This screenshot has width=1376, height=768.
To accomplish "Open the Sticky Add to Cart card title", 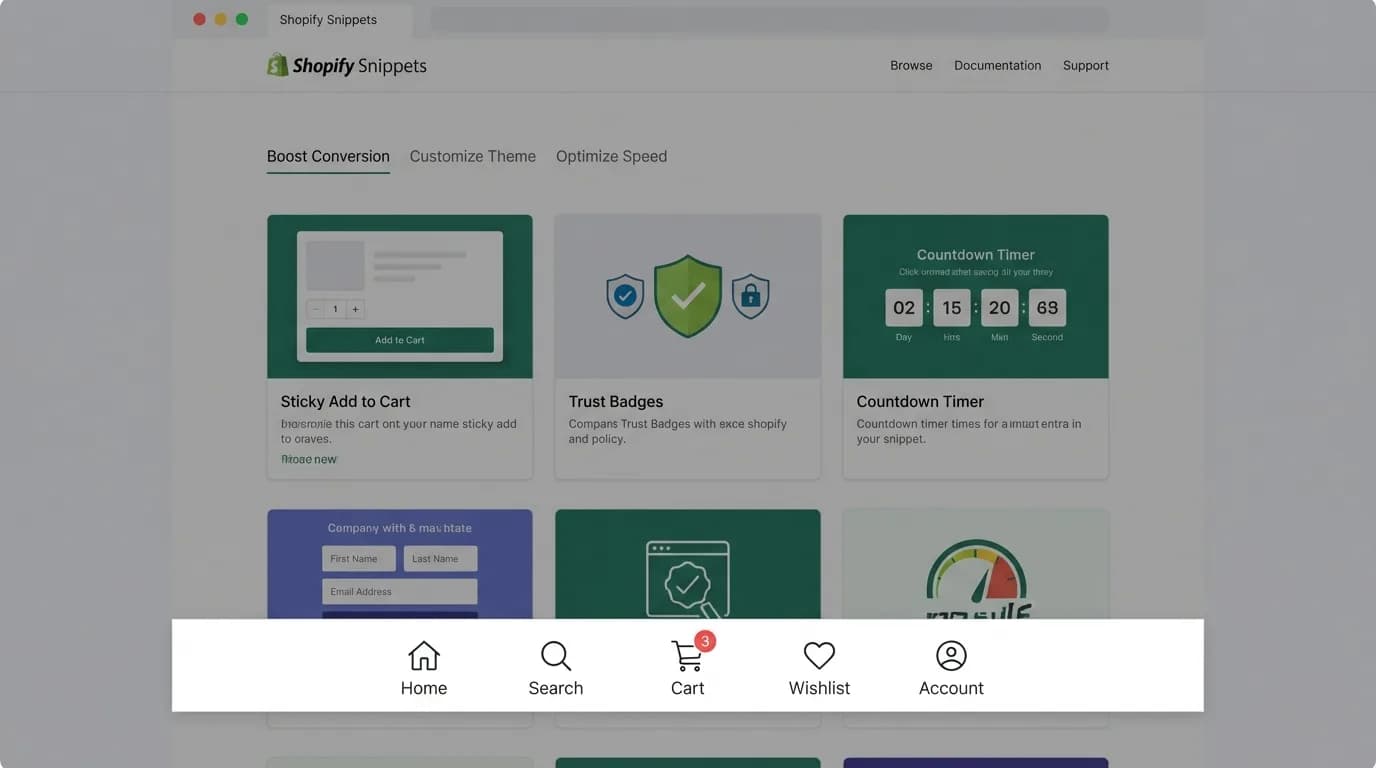I will 346,402.
